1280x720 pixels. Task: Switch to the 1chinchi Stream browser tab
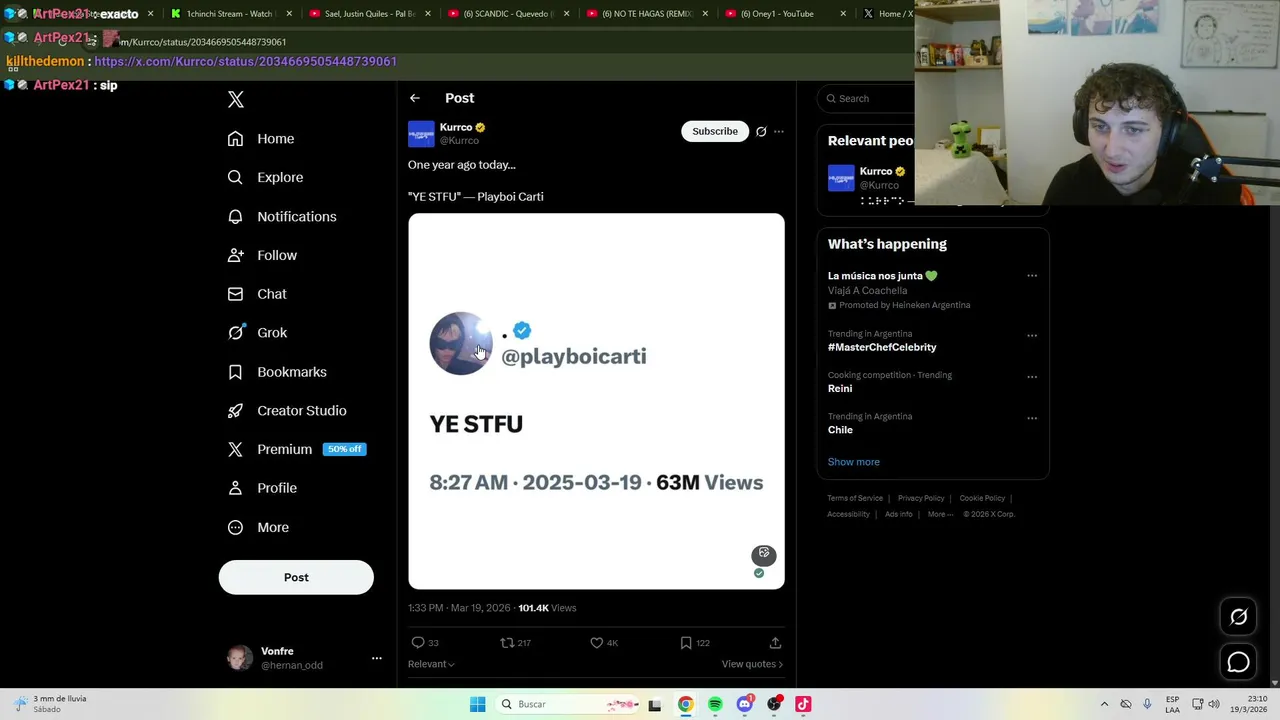point(229,14)
